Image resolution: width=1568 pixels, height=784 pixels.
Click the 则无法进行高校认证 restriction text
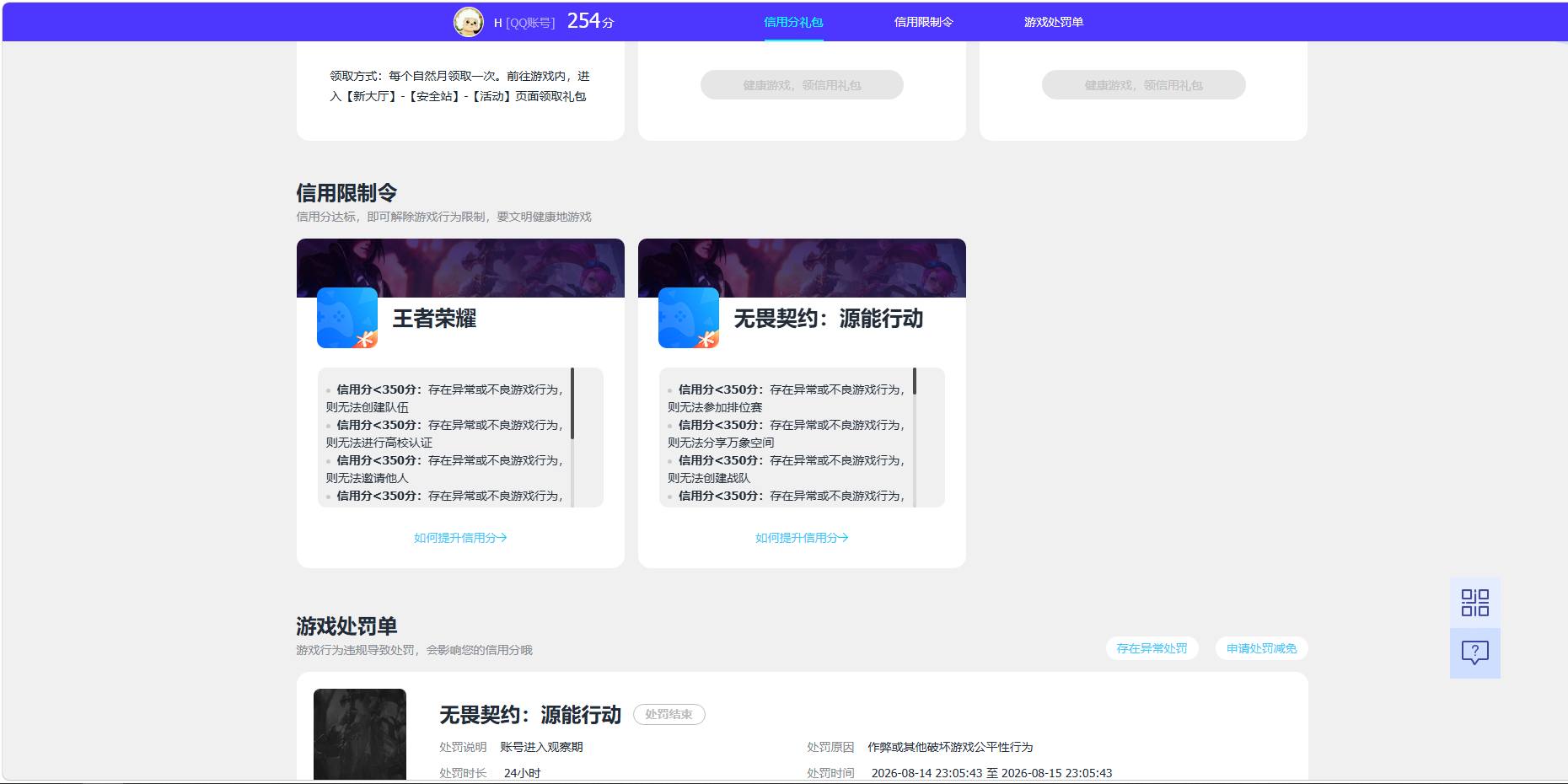[x=379, y=443]
